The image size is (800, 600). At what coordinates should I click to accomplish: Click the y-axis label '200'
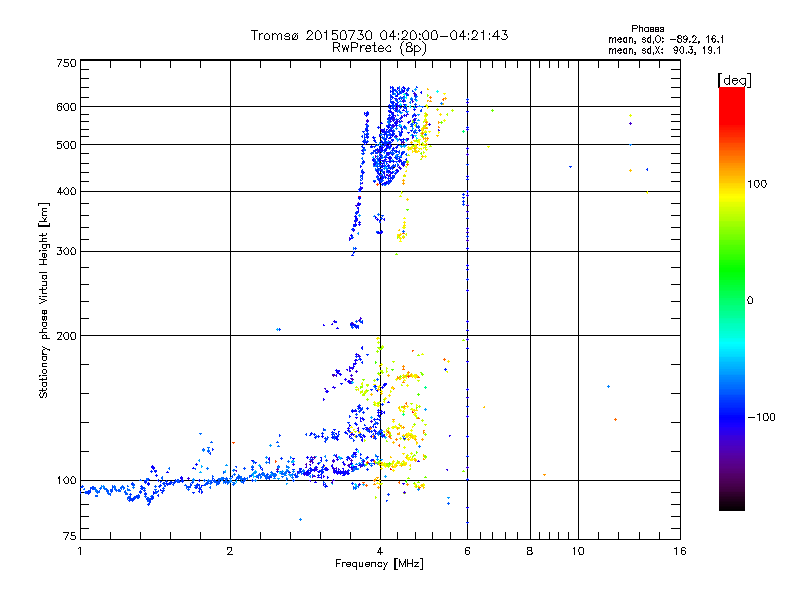66,336
